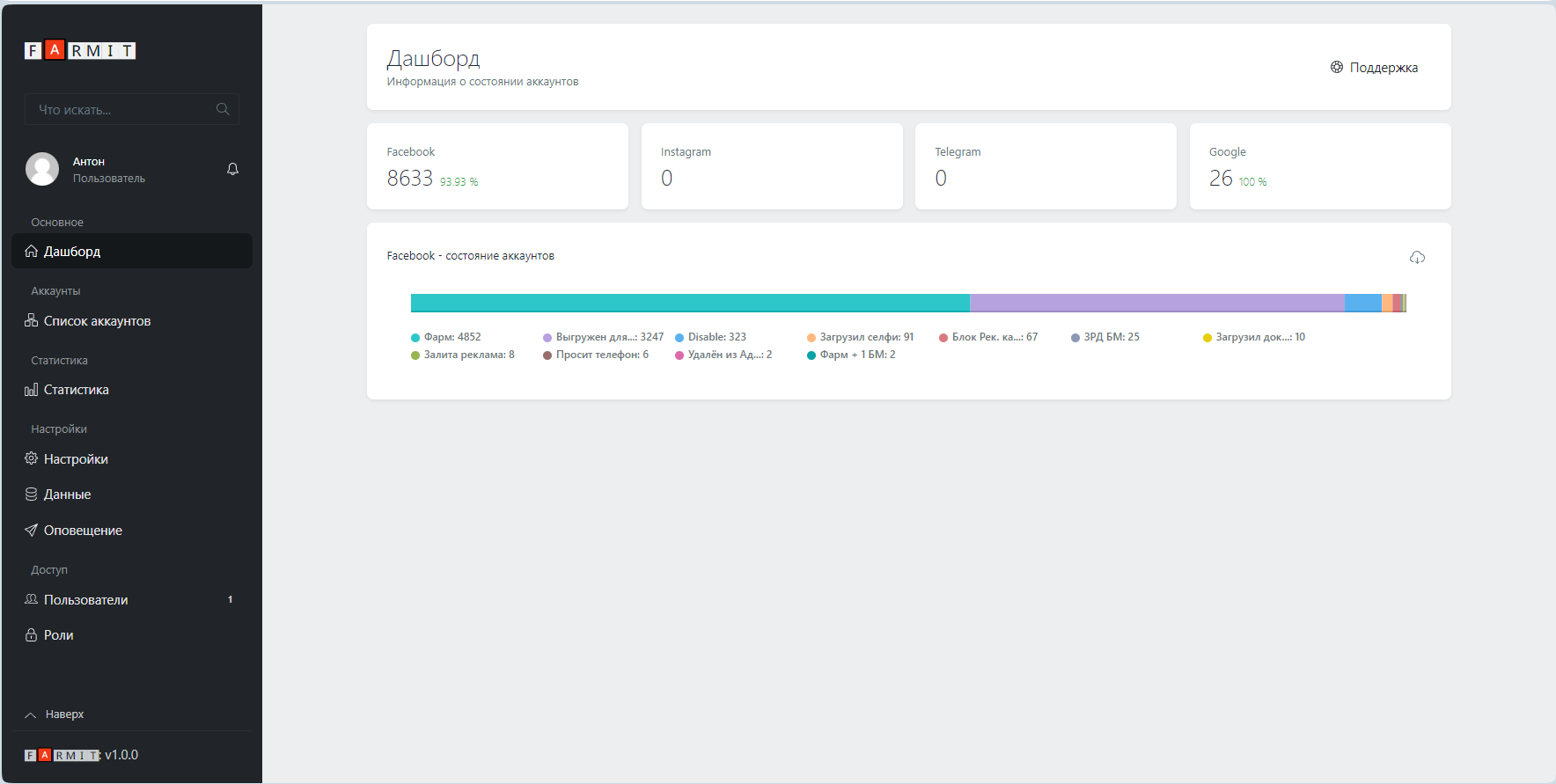
Task: Toggle Загрузил селфи: 91 legend item
Action: pyautogui.click(x=861, y=337)
